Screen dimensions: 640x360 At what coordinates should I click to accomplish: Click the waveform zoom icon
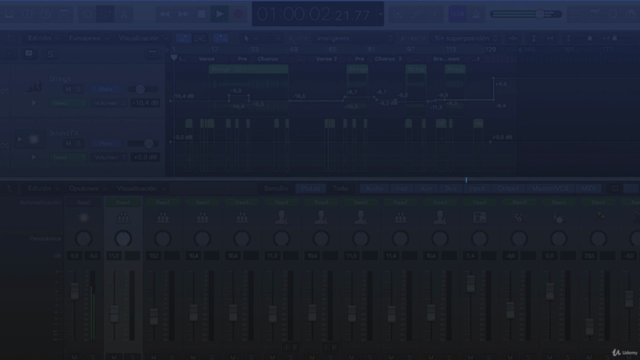pos(513,38)
